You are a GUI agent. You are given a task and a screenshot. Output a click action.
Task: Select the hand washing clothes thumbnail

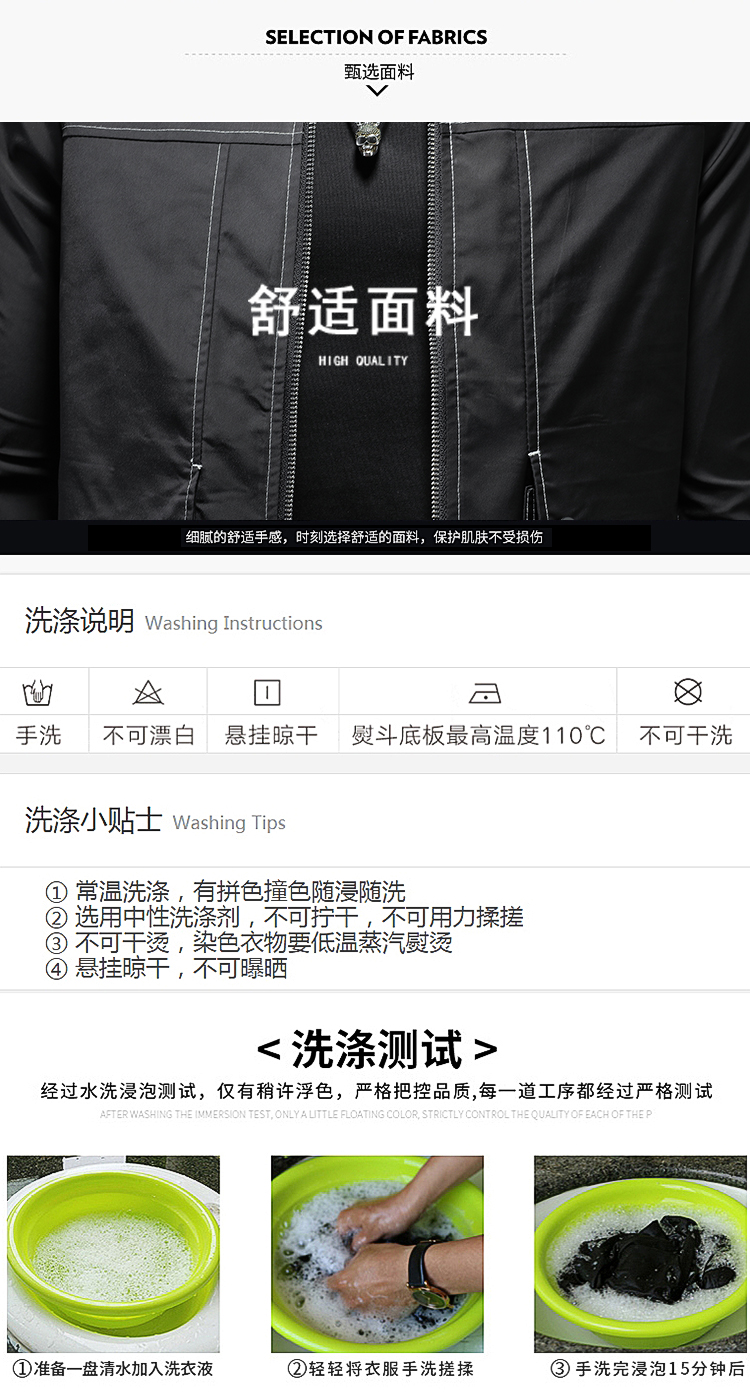coord(377,1254)
